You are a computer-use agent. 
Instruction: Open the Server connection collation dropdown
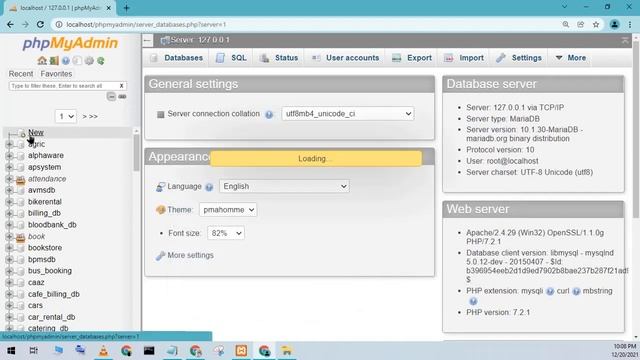[348, 113]
